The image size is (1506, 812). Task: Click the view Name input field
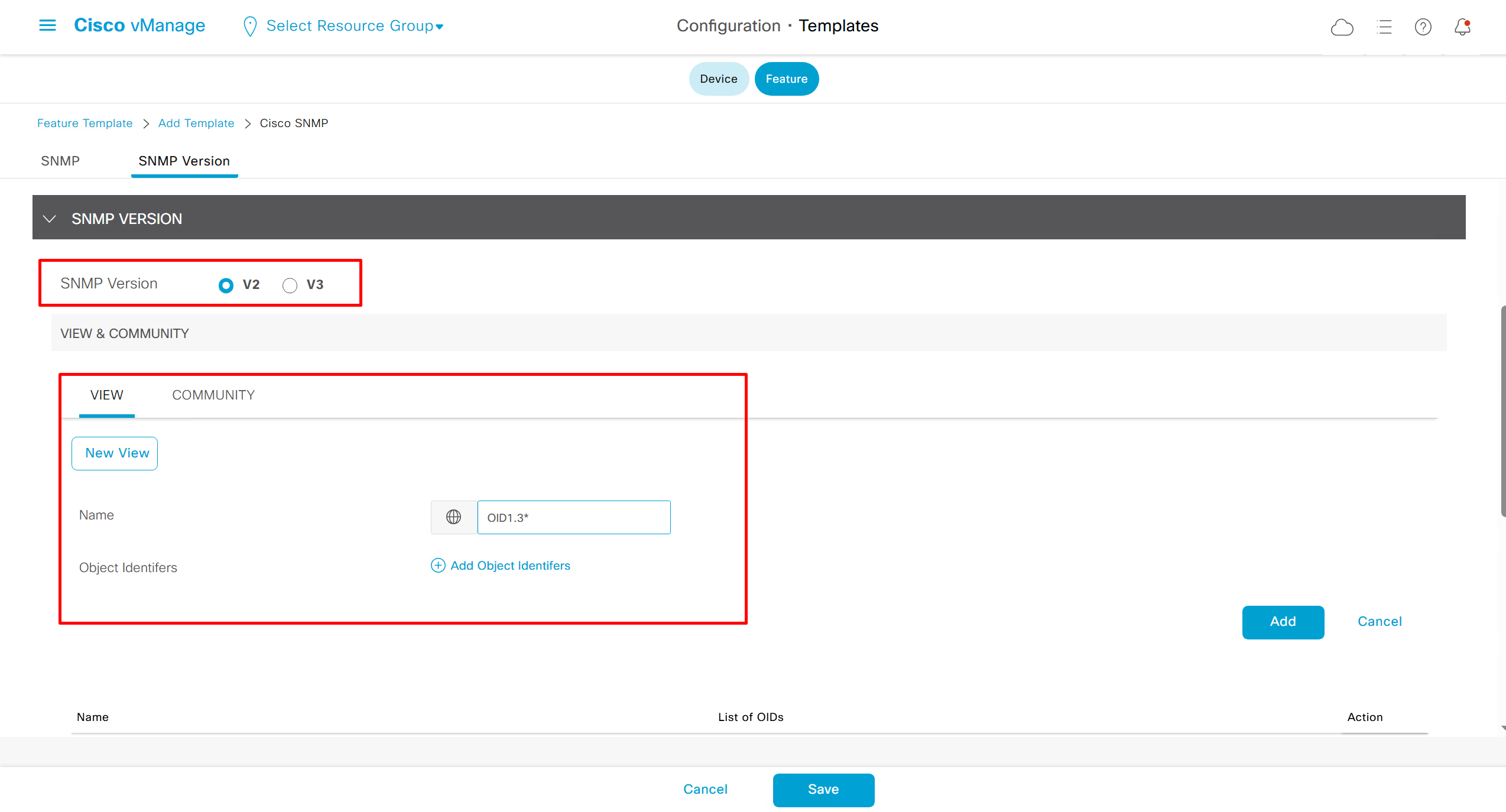(573, 518)
